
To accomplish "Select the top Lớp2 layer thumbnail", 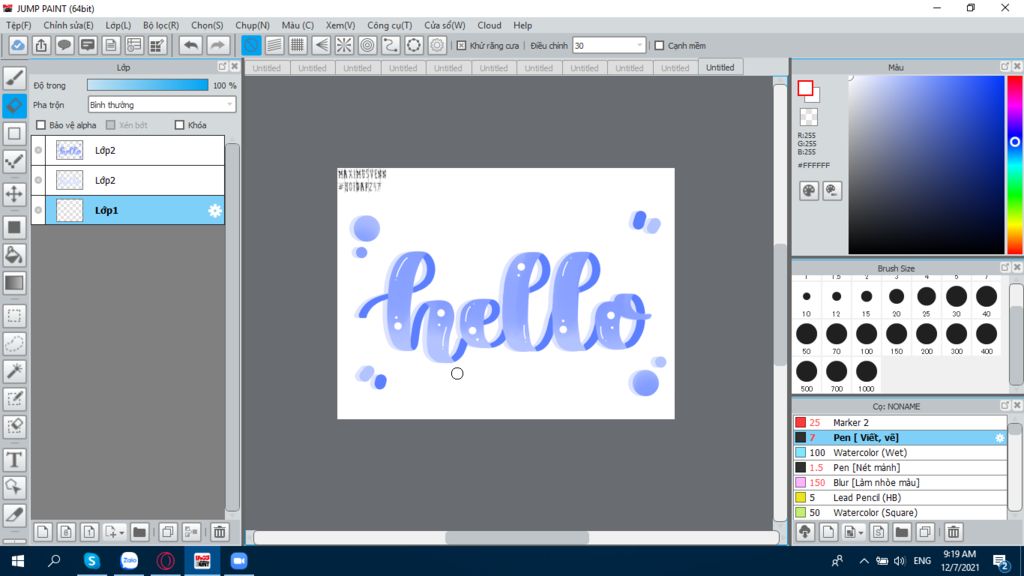I will click(x=69, y=150).
